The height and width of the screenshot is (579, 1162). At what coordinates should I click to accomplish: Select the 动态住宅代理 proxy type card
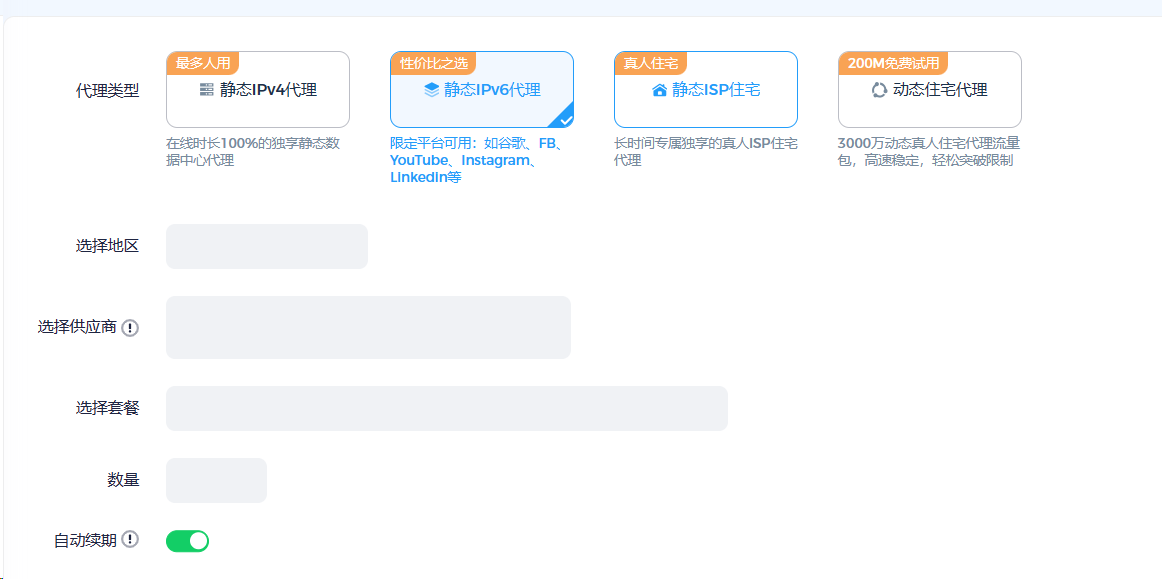pyautogui.click(x=930, y=90)
